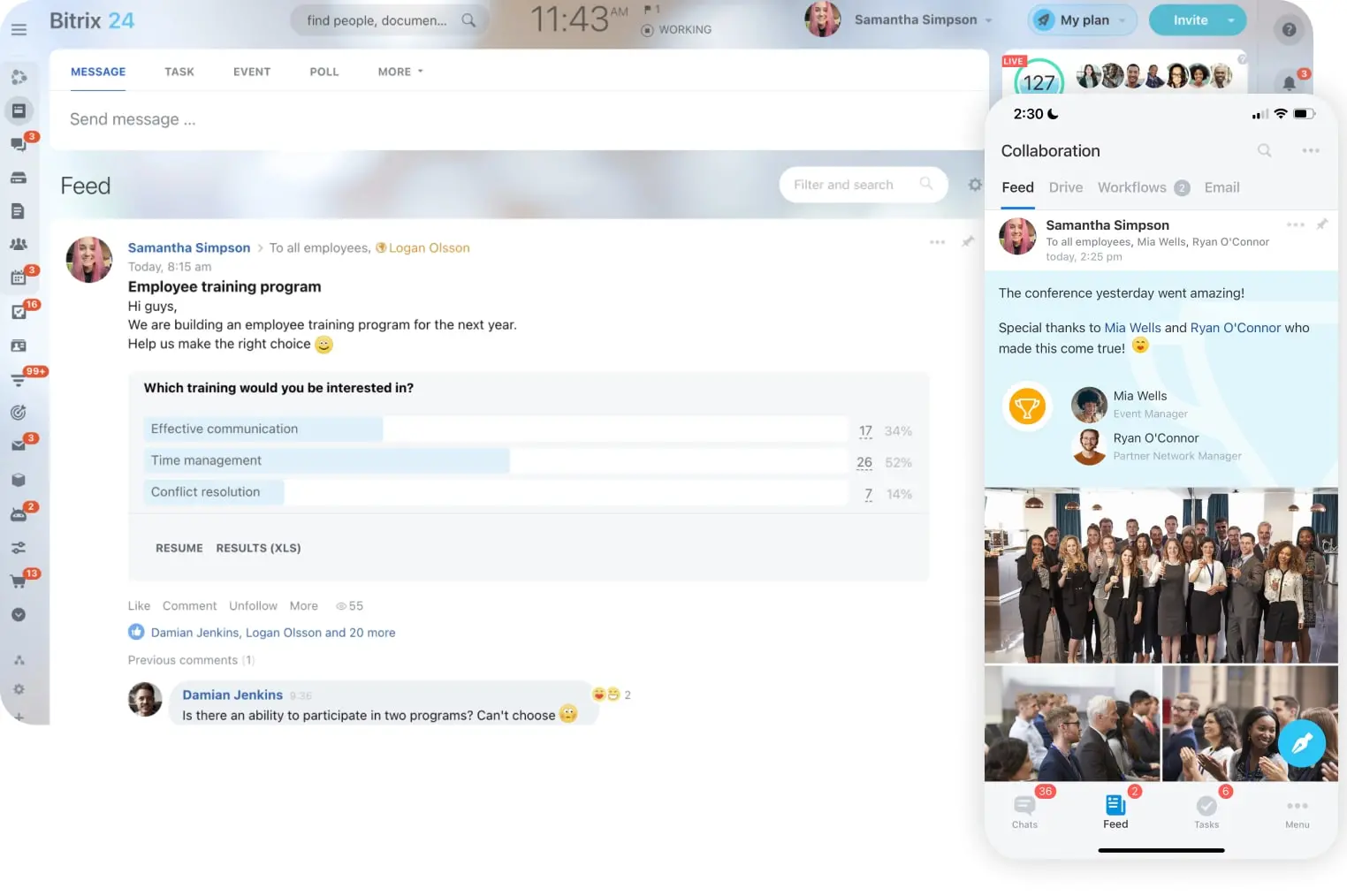Open Invite dropdown arrow
1347x896 pixels.
(1230, 20)
